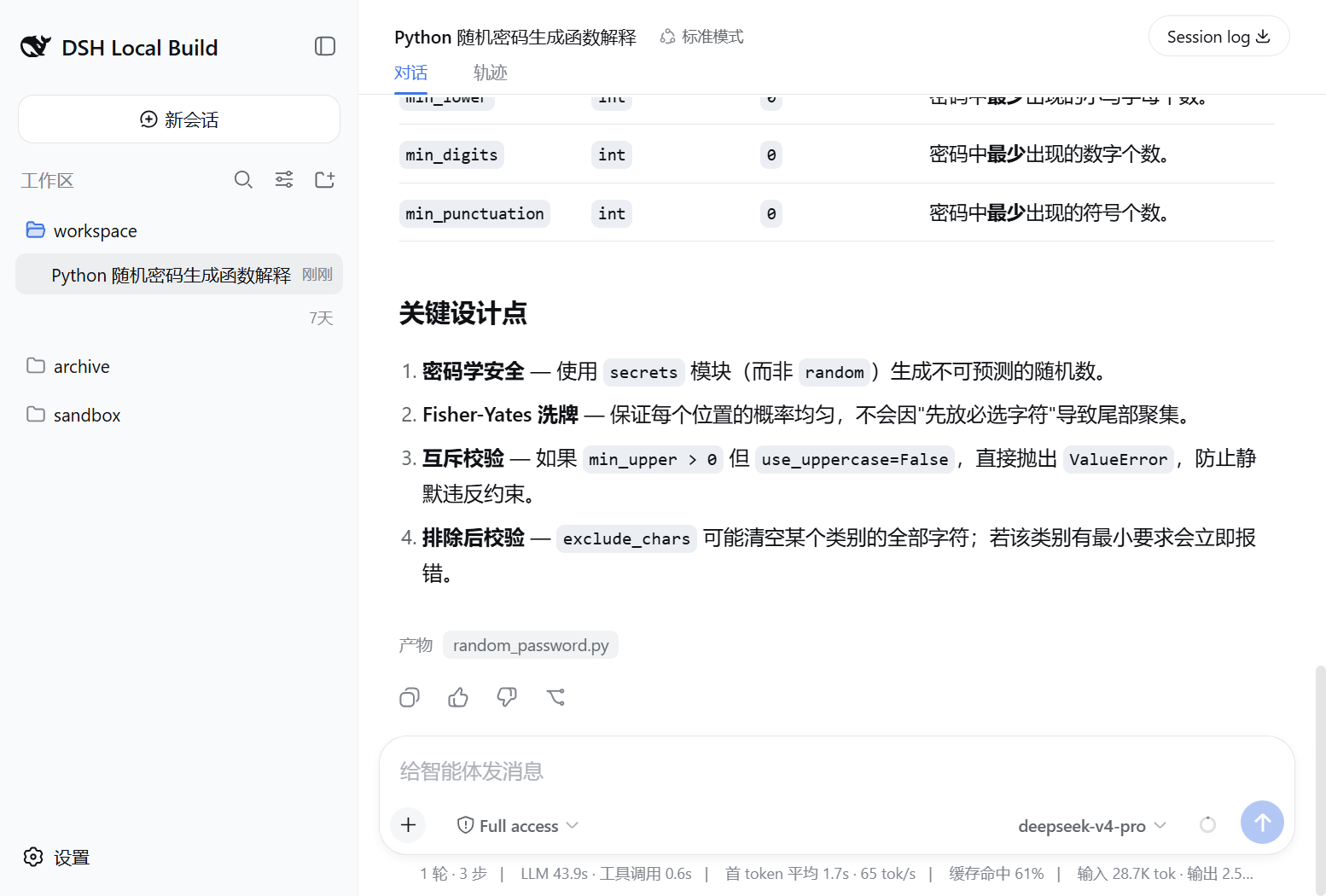The height and width of the screenshot is (896, 1326).
Task: Click the min_upper > 0 inline code
Action: click(x=653, y=459)
